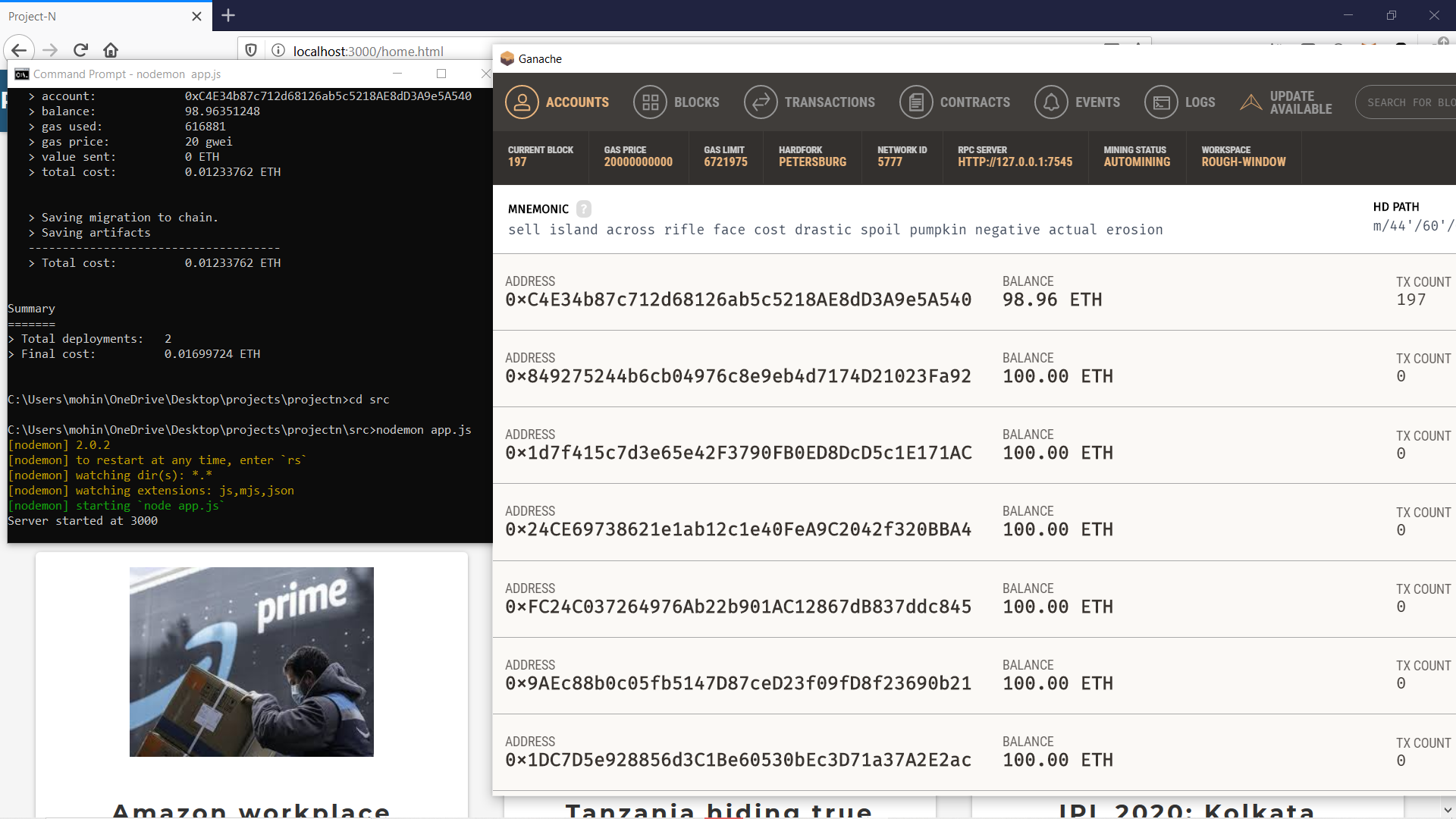Open the Accounts page icon

coord(522,102)
